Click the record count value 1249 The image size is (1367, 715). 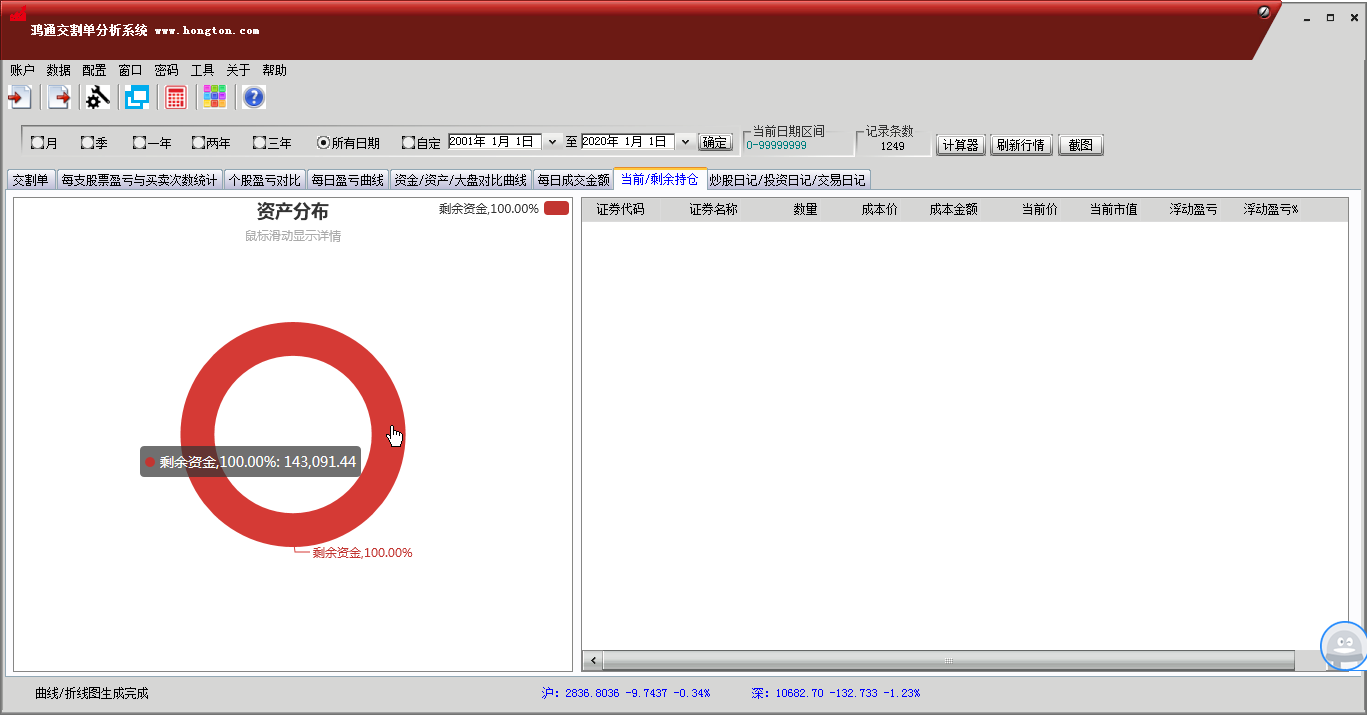[892, 146]
